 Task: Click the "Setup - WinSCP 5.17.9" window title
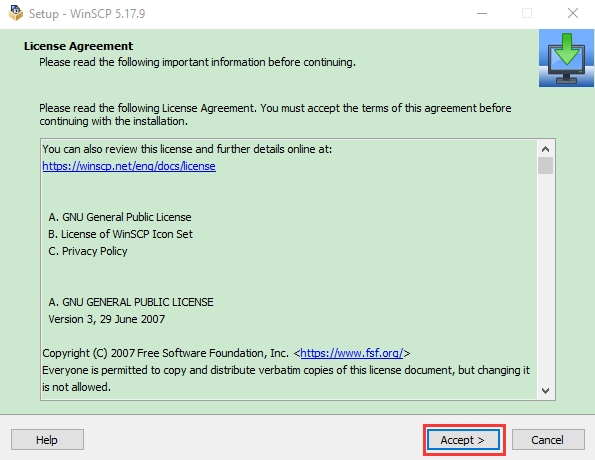[87, 14]
